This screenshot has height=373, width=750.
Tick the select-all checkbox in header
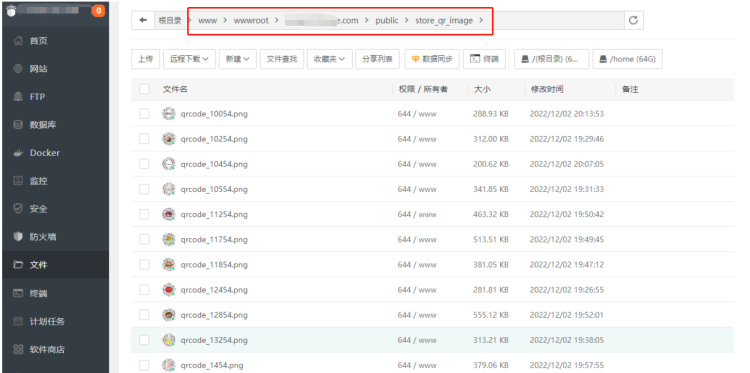click(144, 89)
